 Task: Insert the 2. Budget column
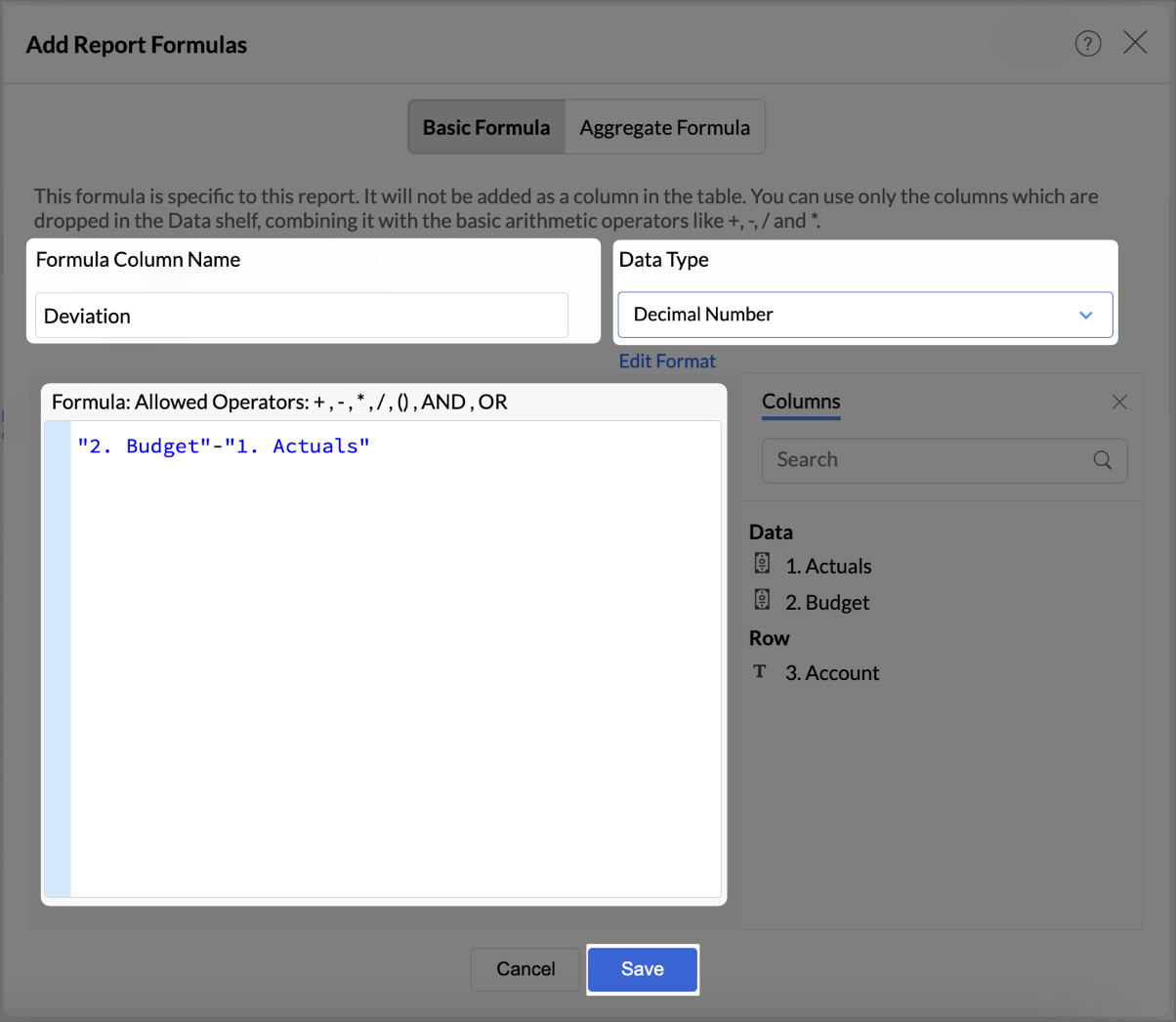pos(827,603)
